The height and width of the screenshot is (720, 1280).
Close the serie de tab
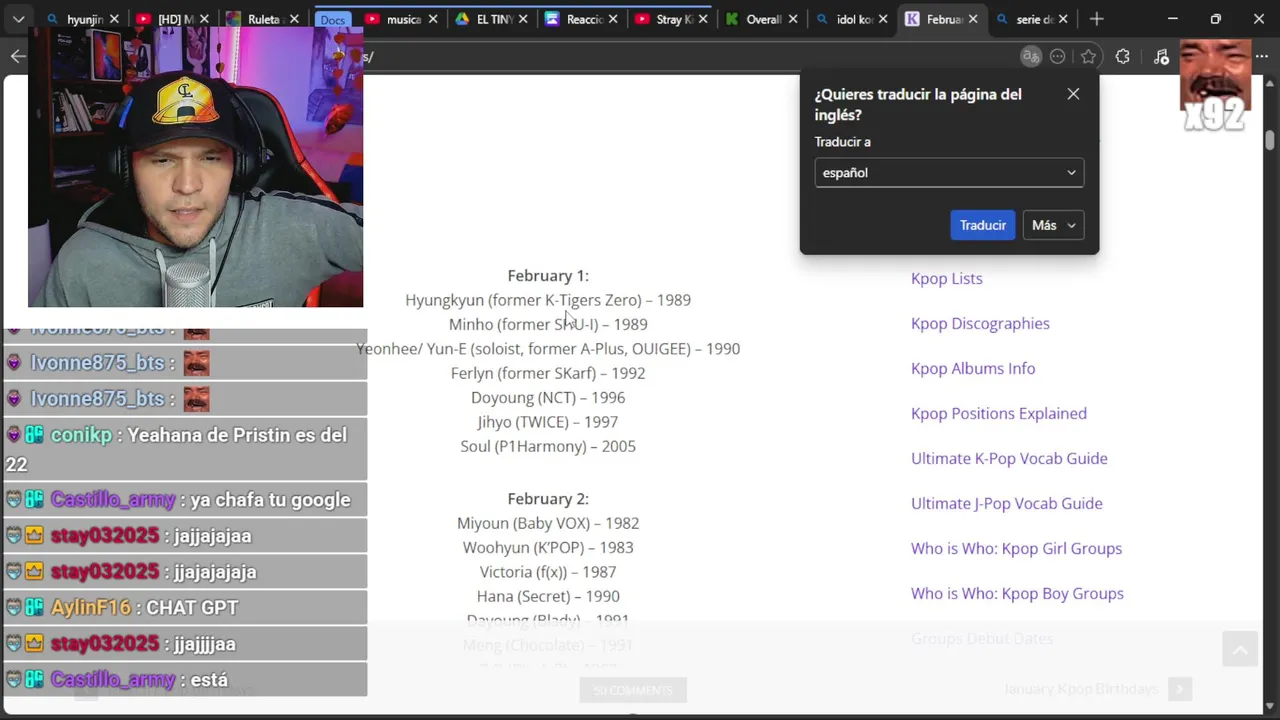(x=1063, y=19)
